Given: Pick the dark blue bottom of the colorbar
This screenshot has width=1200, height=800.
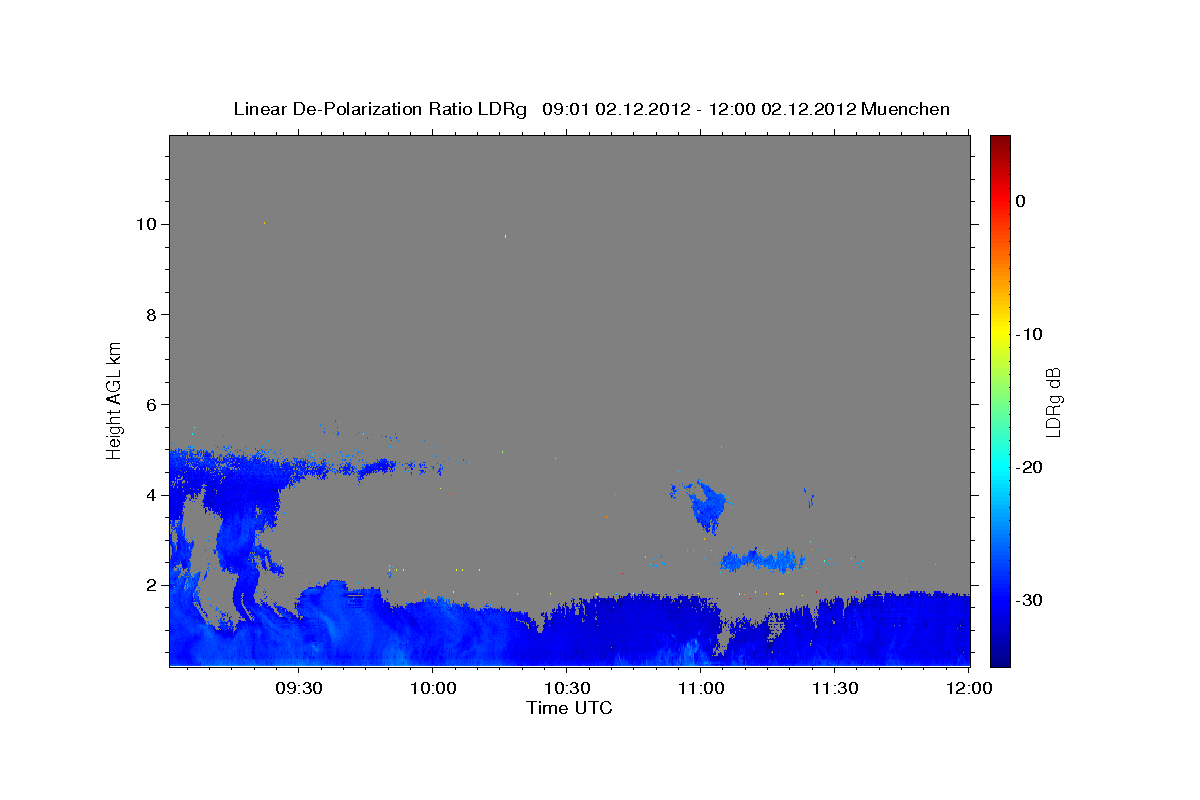Looking at the screenshot, I should pos(1000,658).
